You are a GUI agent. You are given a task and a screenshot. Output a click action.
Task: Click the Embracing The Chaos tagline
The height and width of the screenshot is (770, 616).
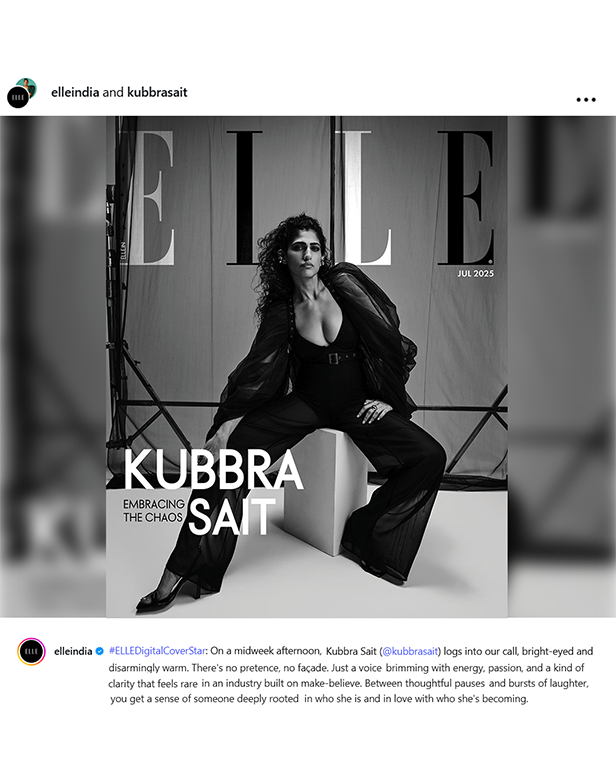(x=154, y=511)
